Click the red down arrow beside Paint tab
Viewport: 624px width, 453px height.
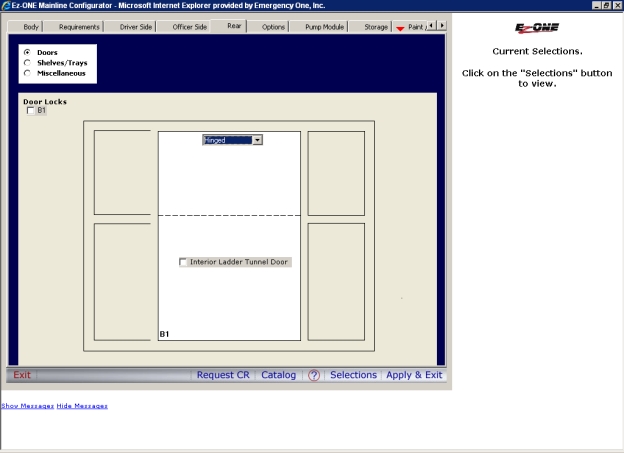(400, 28)
